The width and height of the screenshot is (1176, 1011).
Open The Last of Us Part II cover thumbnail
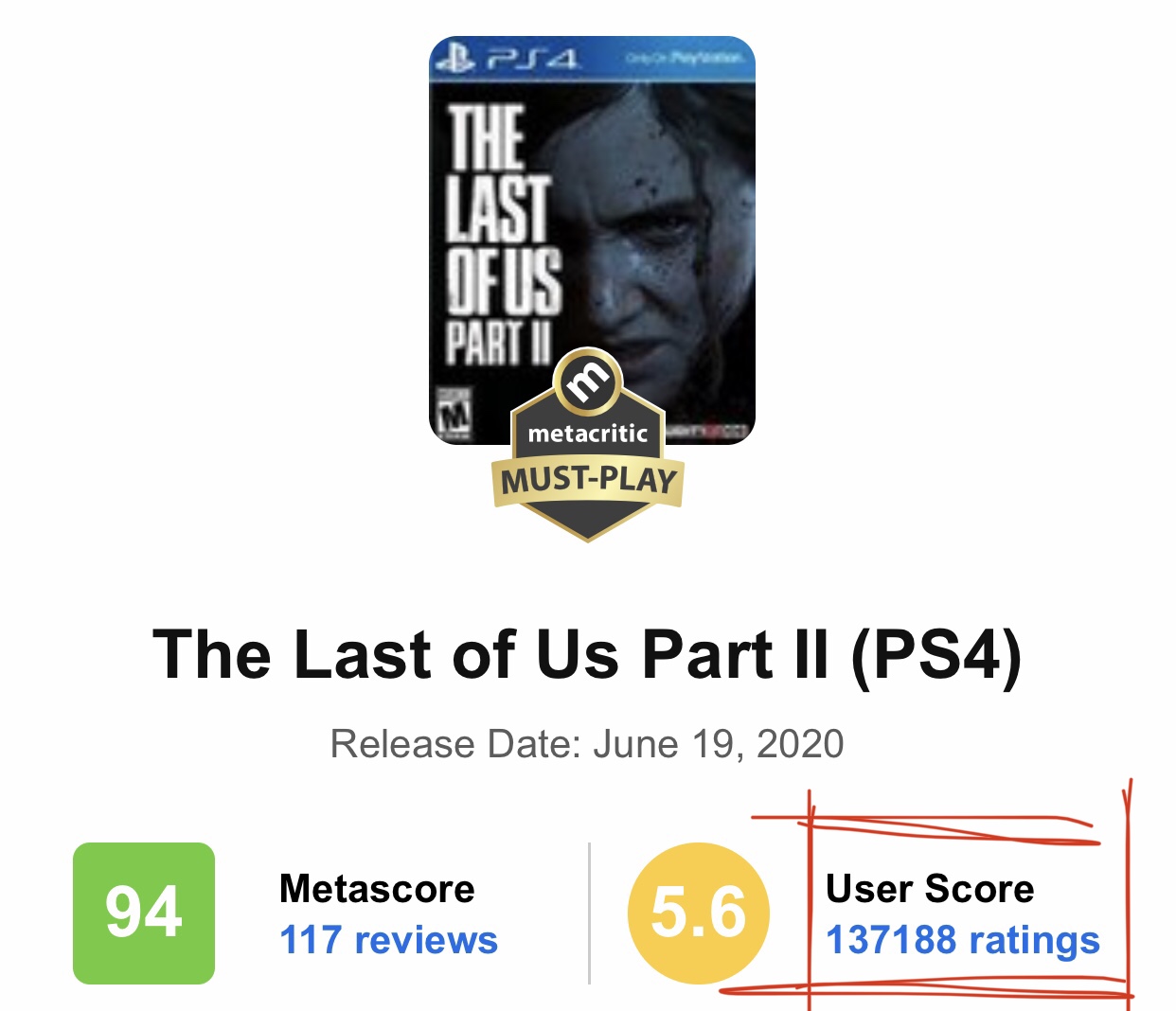592,240
